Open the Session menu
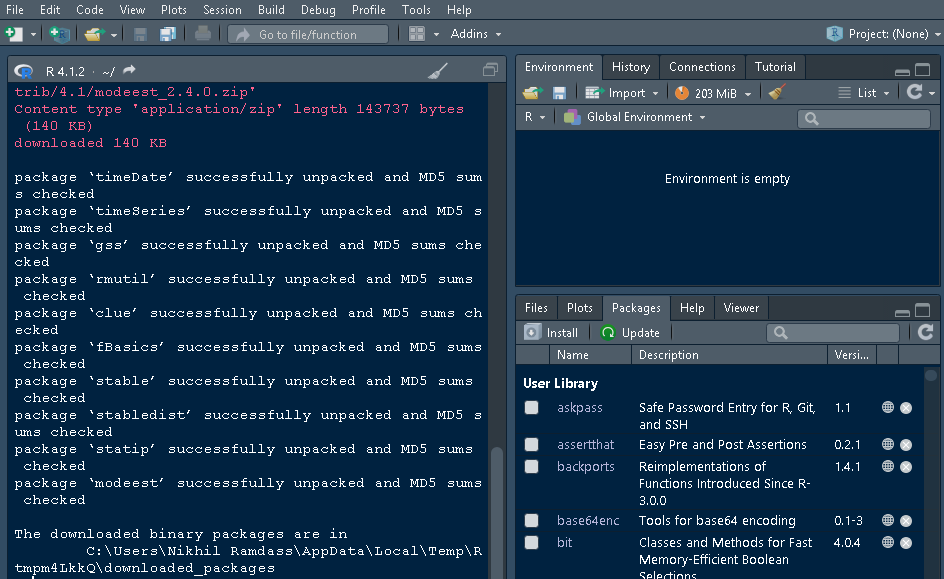This screenshot has width=944, height=579. [x=222, y=10]
